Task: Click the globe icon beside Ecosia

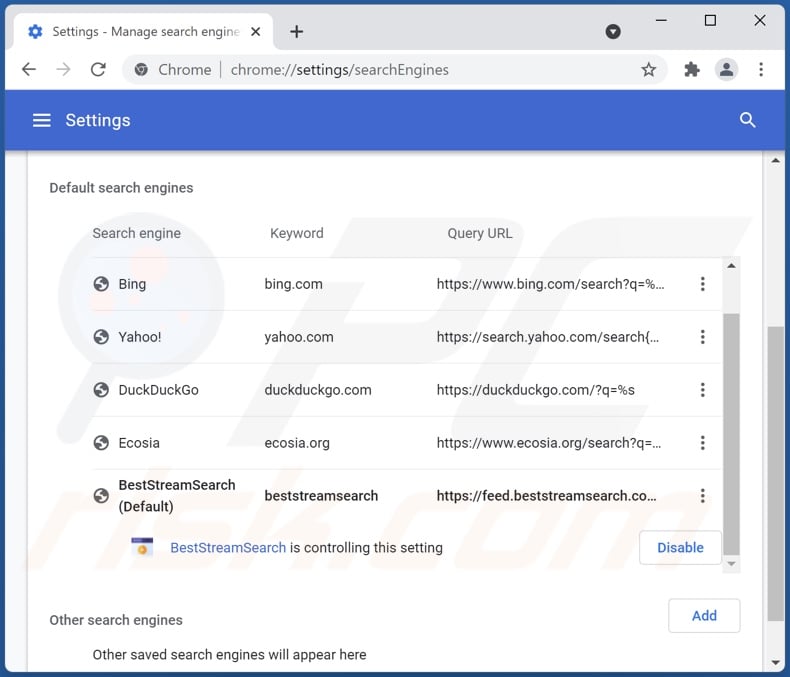Action: coord(101,443)
